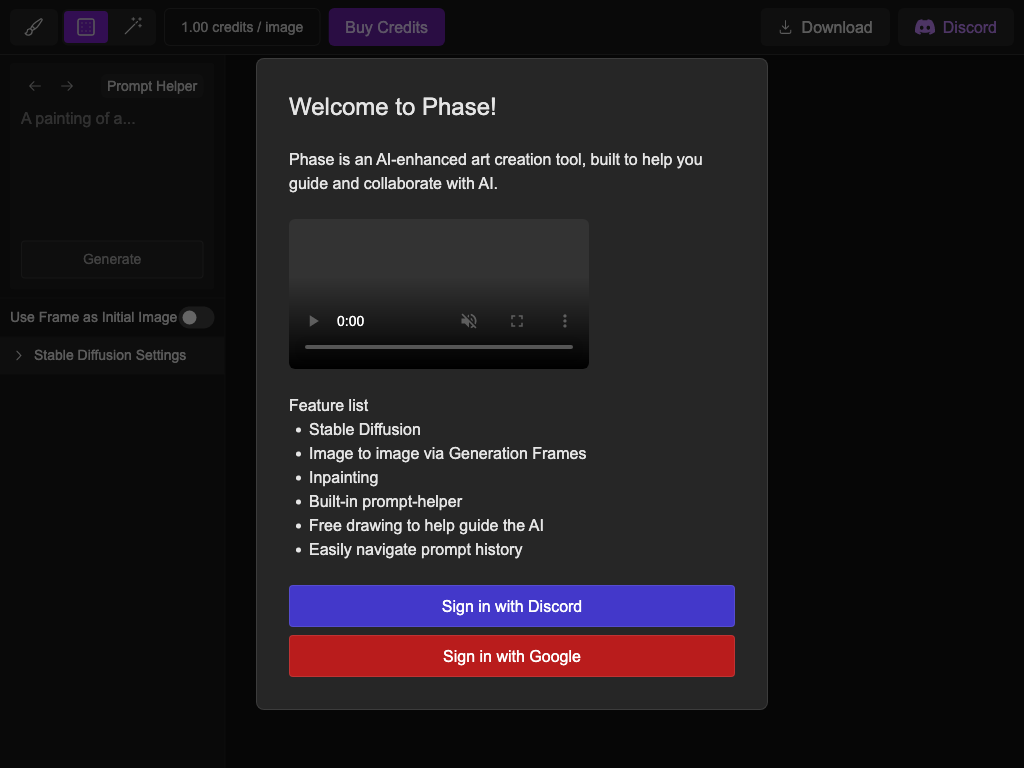1024x768 pixels.
Task: Click the 0:00 video timestamp
Action: [350, 321]
